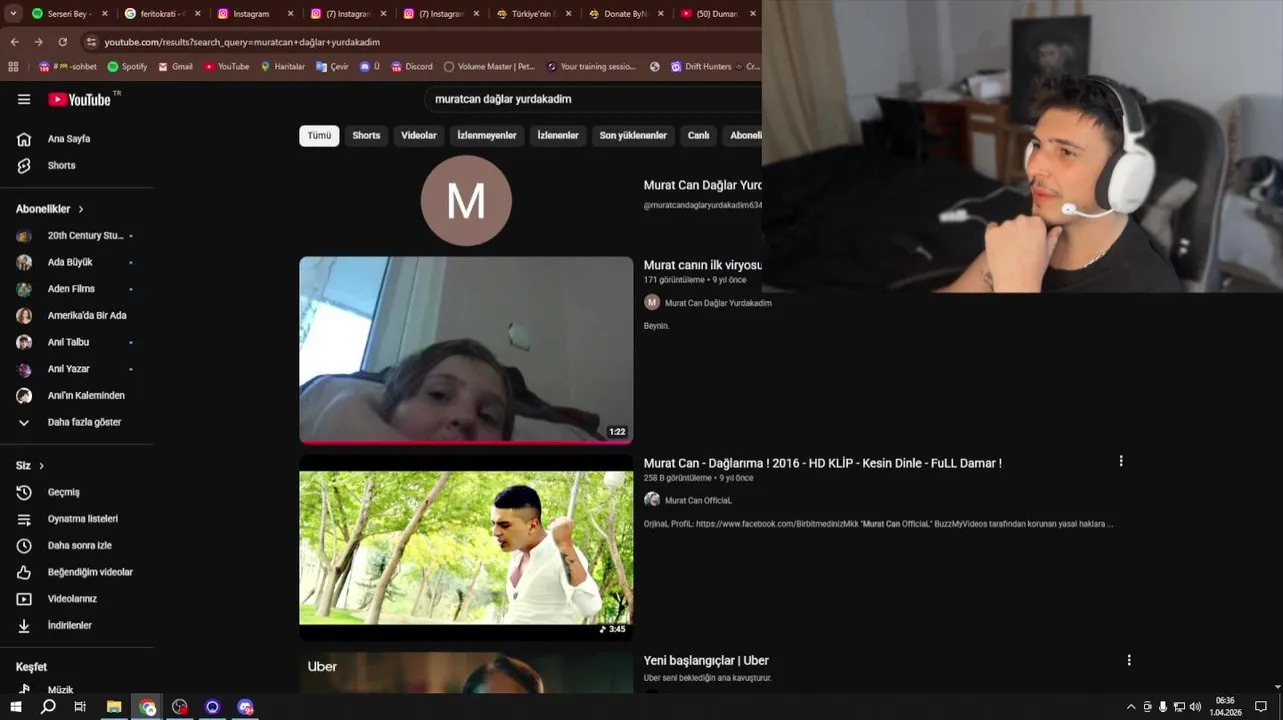
Task: Select the Videolar filter chip
Action: (419, 135)
